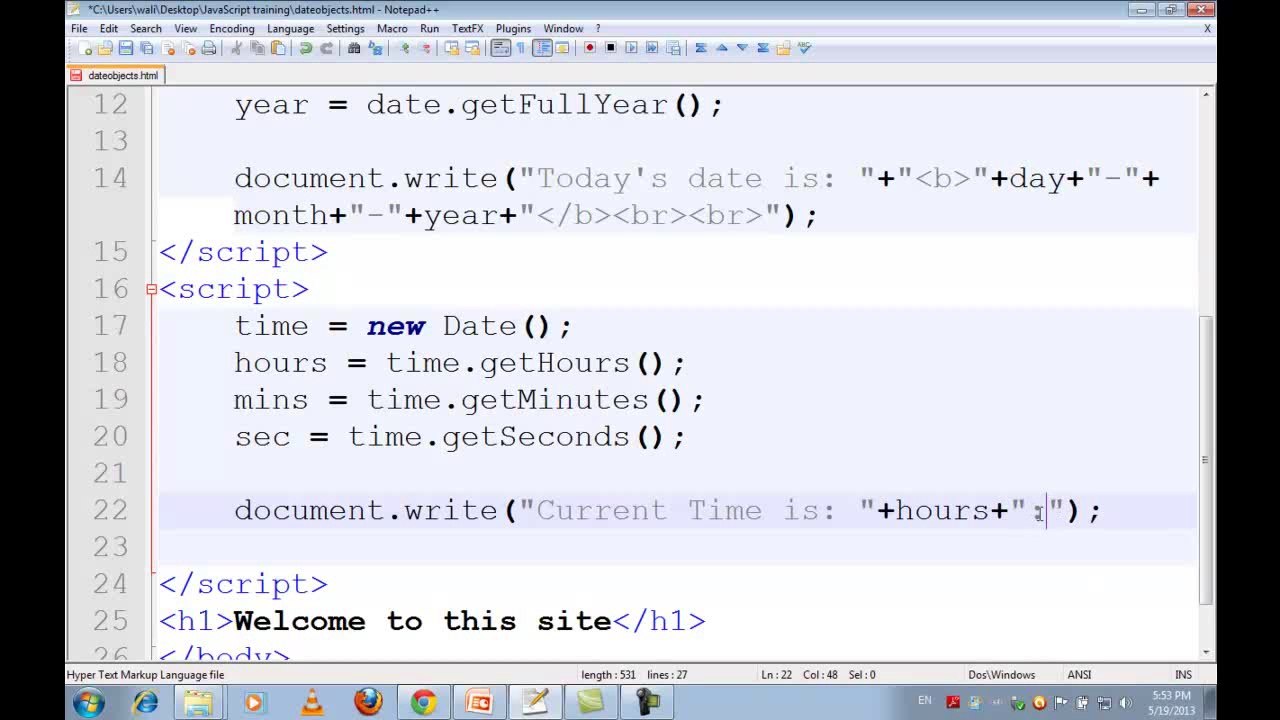Collapse the script fold at line 16

click(x=152, y=289)
